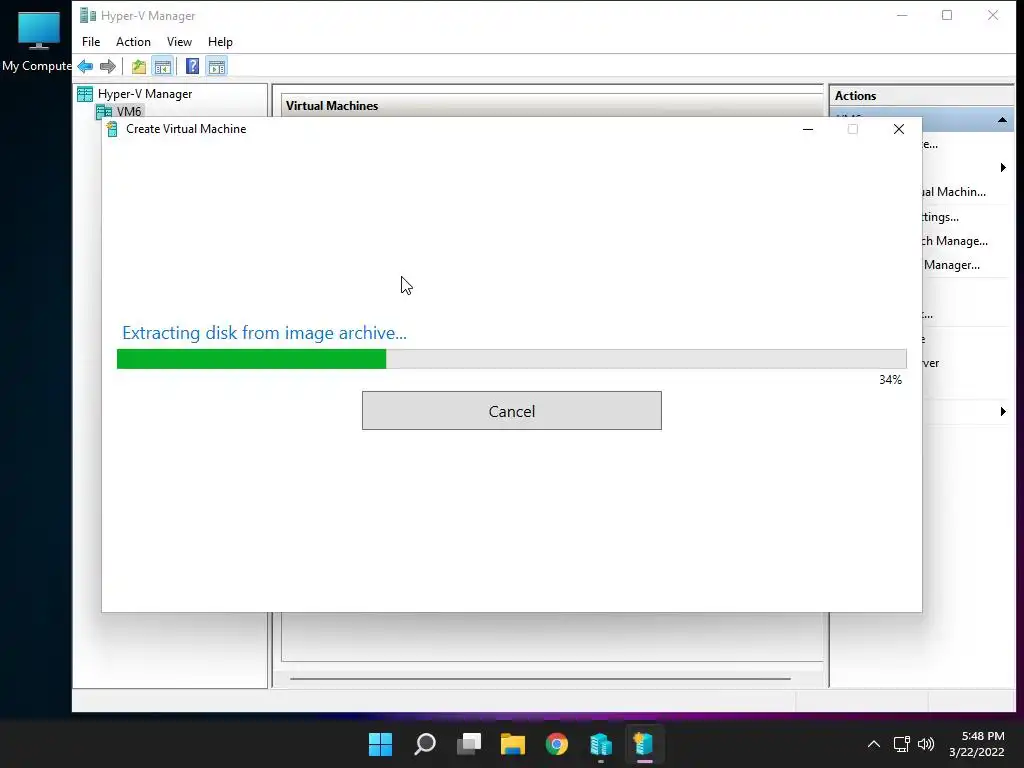Open the Action menu in Hyper-V Manager
This screenshot has width=1024, height=768.
coord(133,42)
